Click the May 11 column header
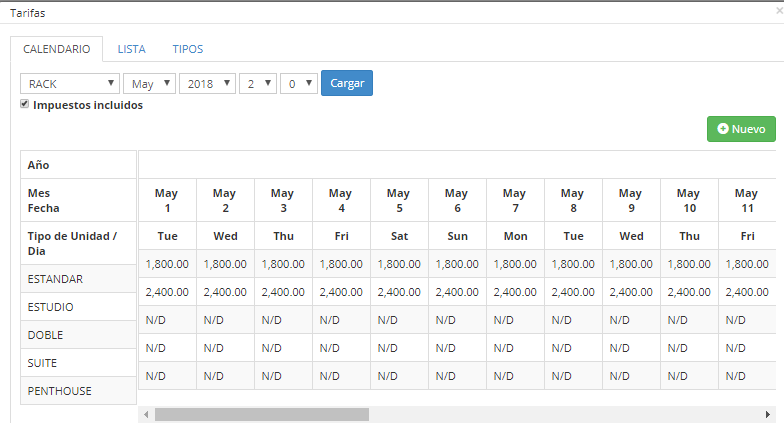Screen dimensions: 784x423 [x=745, y=200]
